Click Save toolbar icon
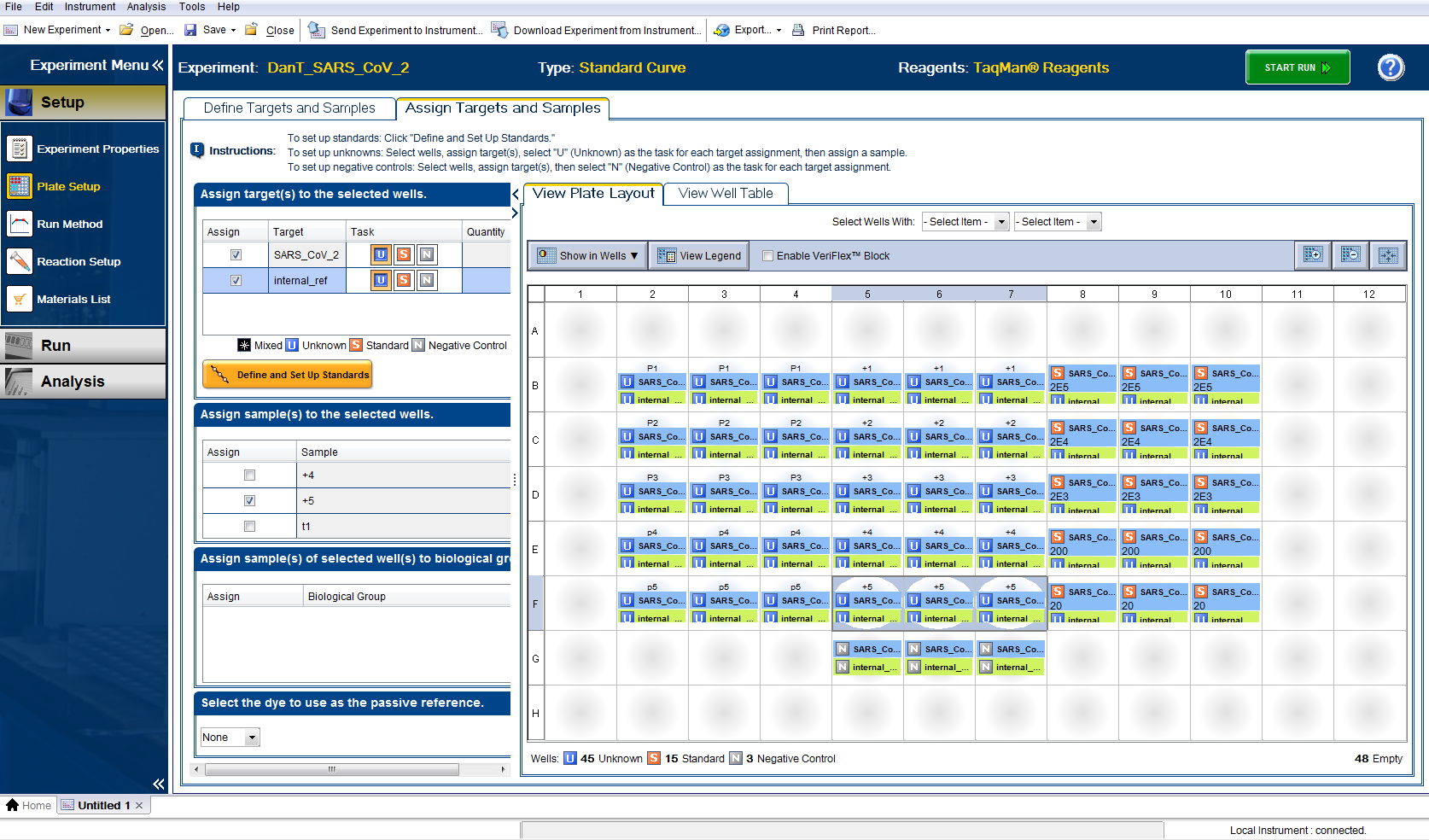The image size is (1429, 840). point(190,30)
